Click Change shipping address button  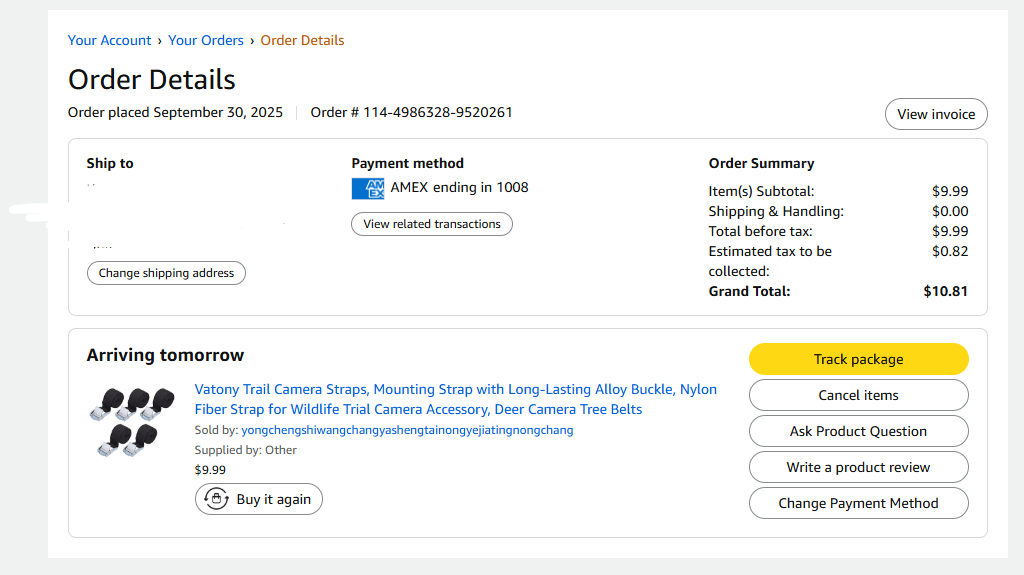(x=167, y=273)
